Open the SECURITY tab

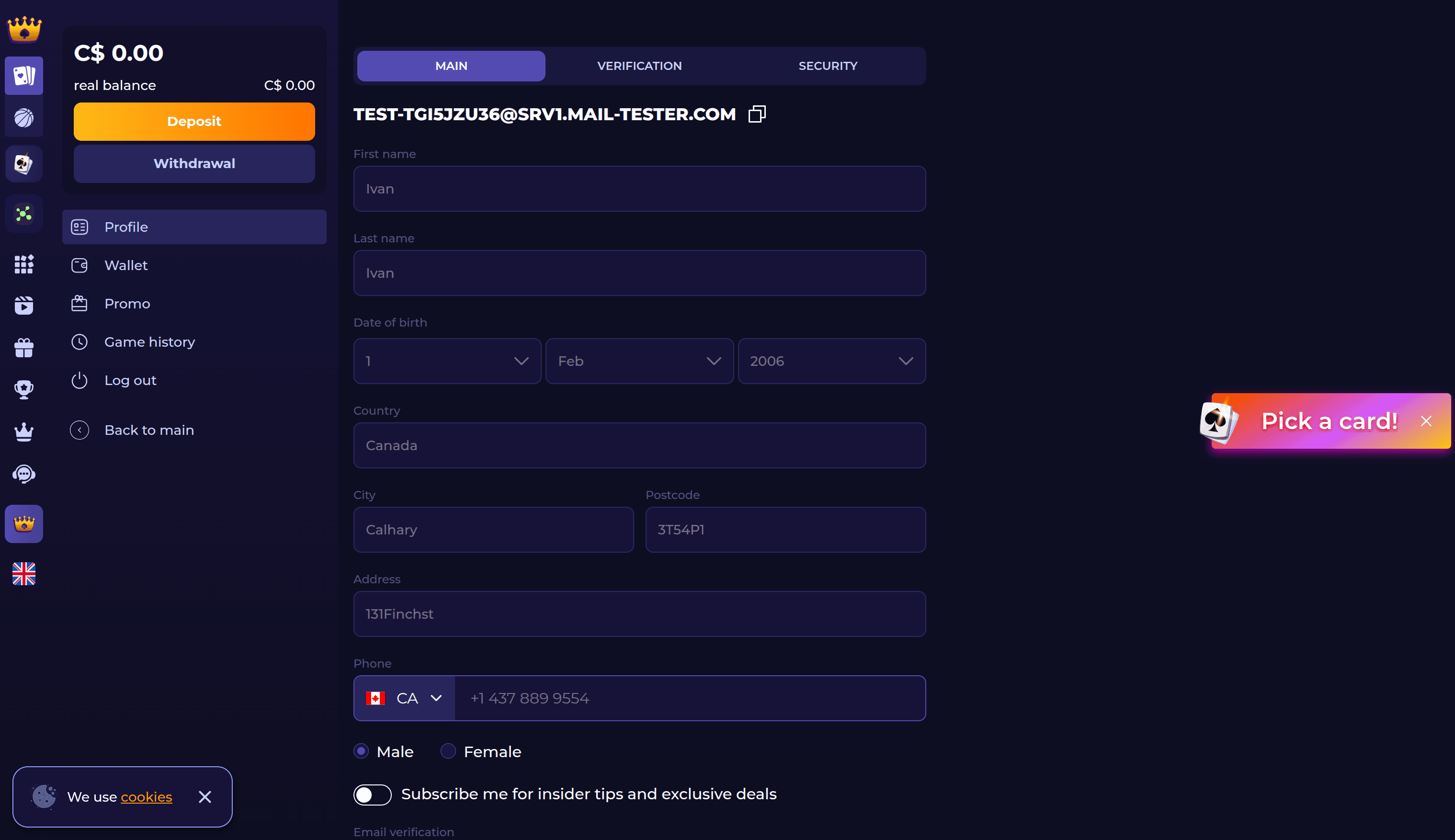tap(828, 66)
